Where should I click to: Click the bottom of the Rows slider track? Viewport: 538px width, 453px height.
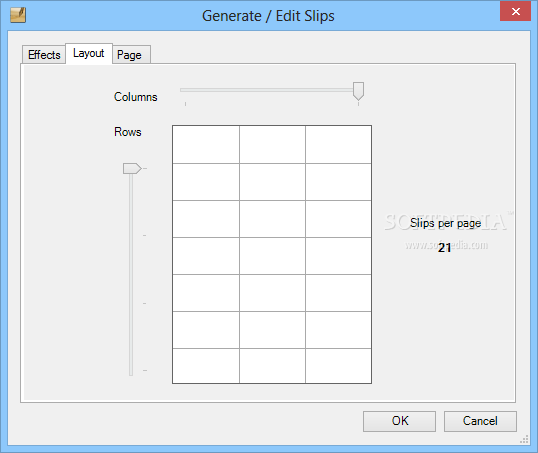coord(131,370)
